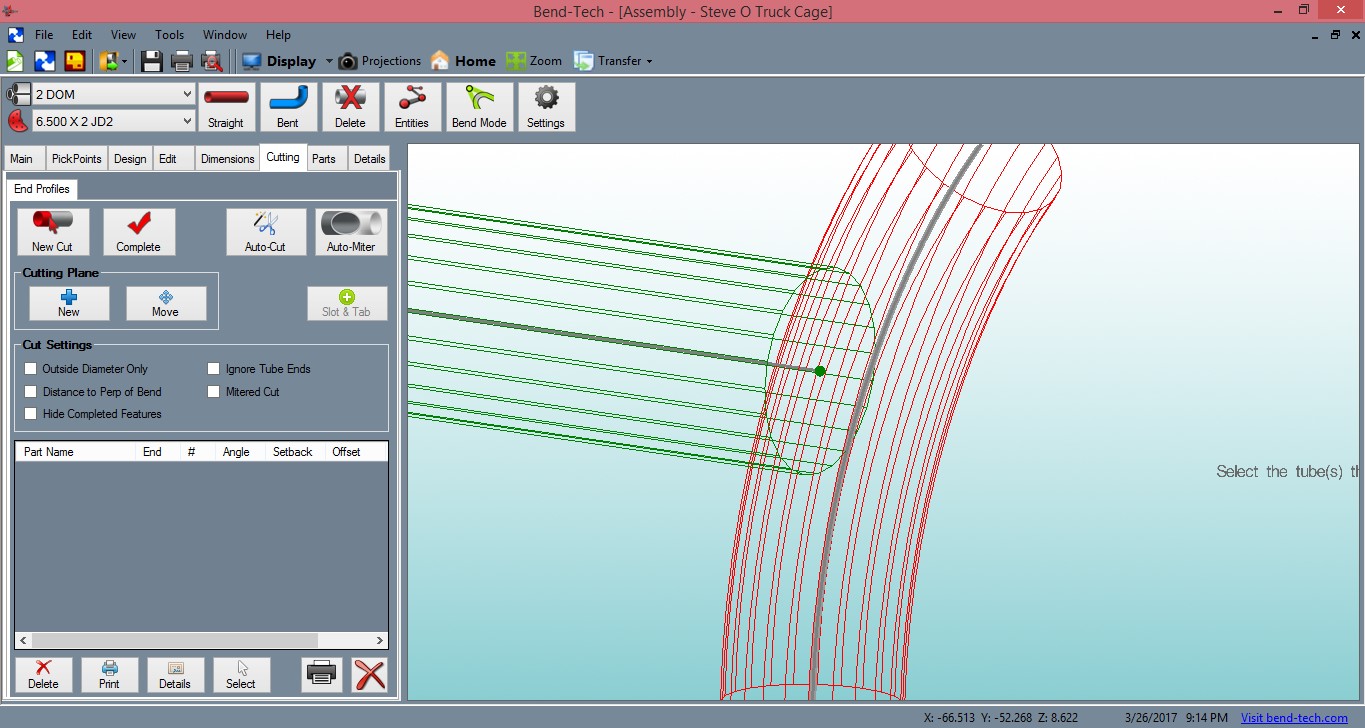Open the Edit menu
This screenshot has width=1365, height=728.
[82, 35]
